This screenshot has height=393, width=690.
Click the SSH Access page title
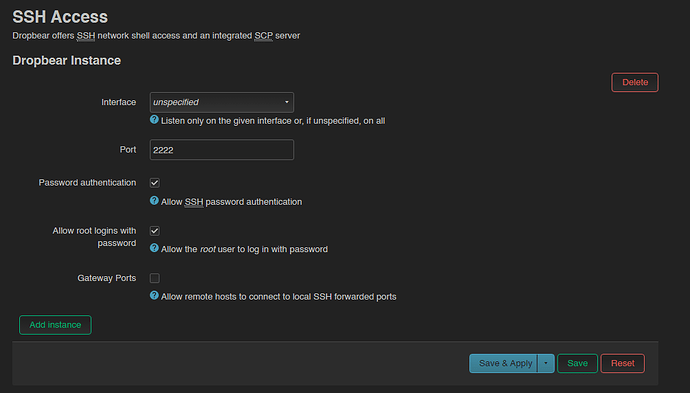[60, 17]
